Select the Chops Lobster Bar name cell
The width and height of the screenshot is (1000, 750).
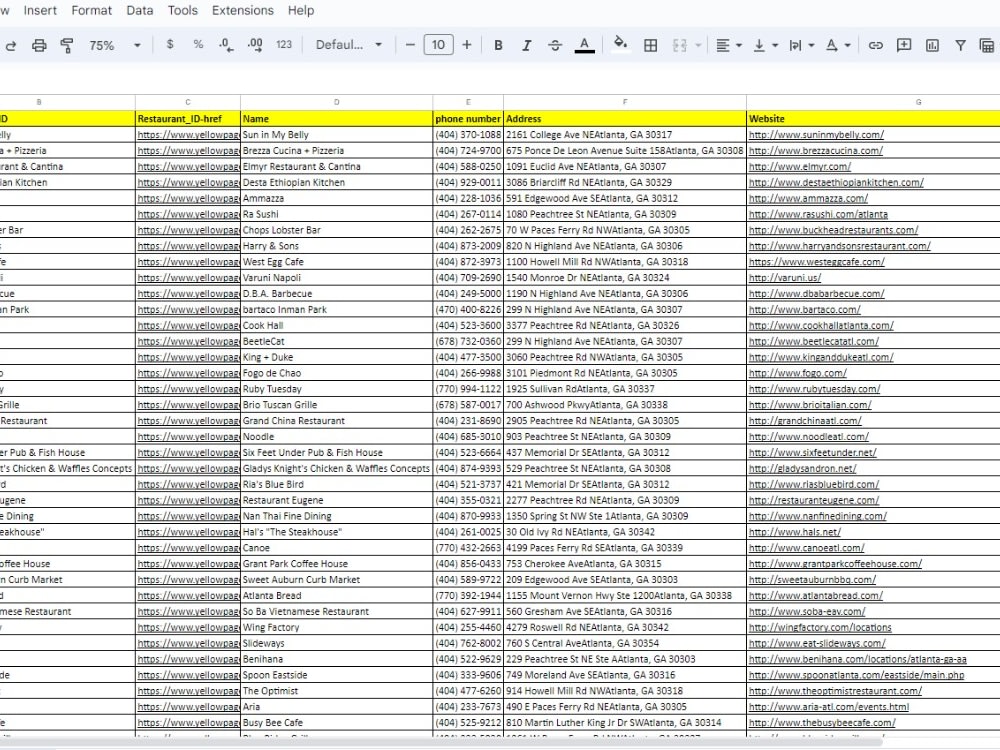click(x=337, y=230)
